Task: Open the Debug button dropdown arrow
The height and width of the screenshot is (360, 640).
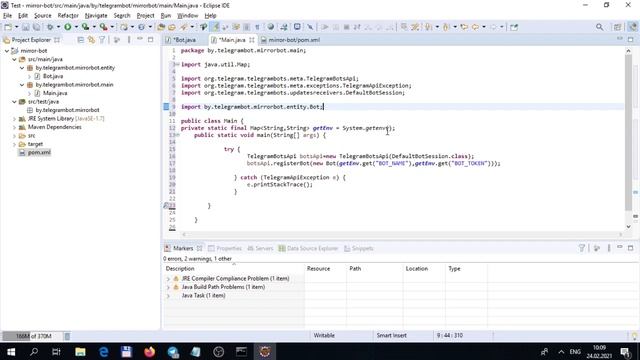Action: [x=58, y=27]
